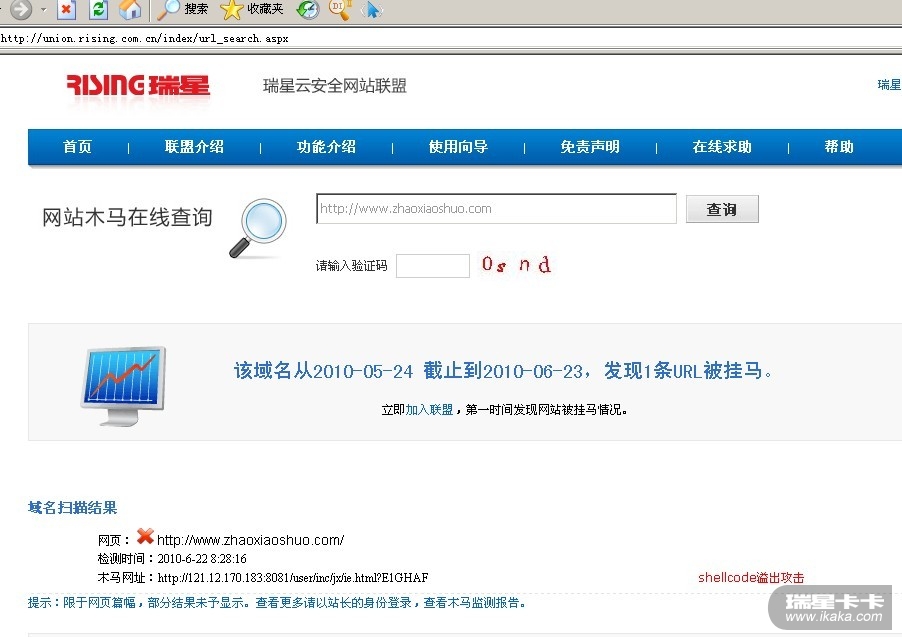902x637 pixels.
Task: Click the 验证码 captcha input box
Action: point(433,266)
